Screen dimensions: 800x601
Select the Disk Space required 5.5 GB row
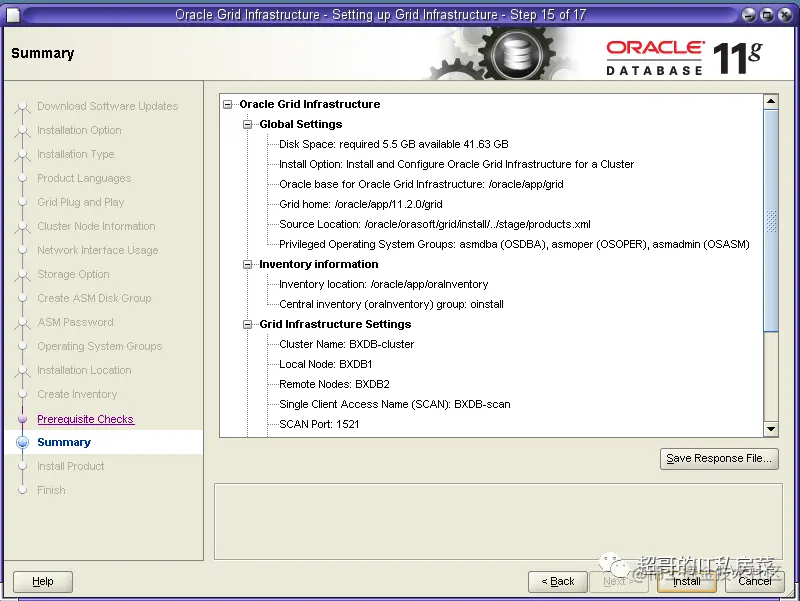click(x=394, y=144)
